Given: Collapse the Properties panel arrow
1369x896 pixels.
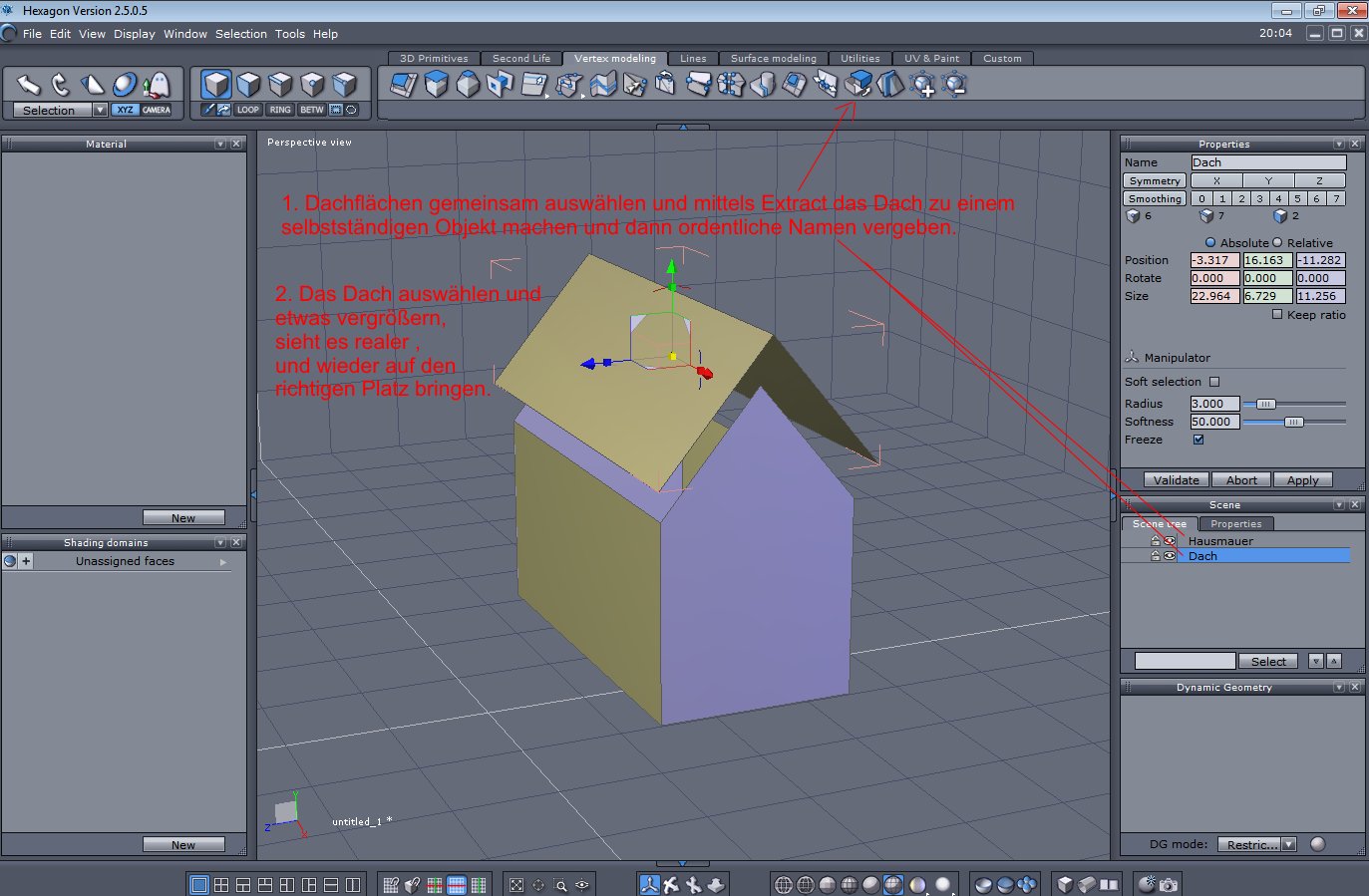Looking at the screenshot, I should tap(1339, 144).
